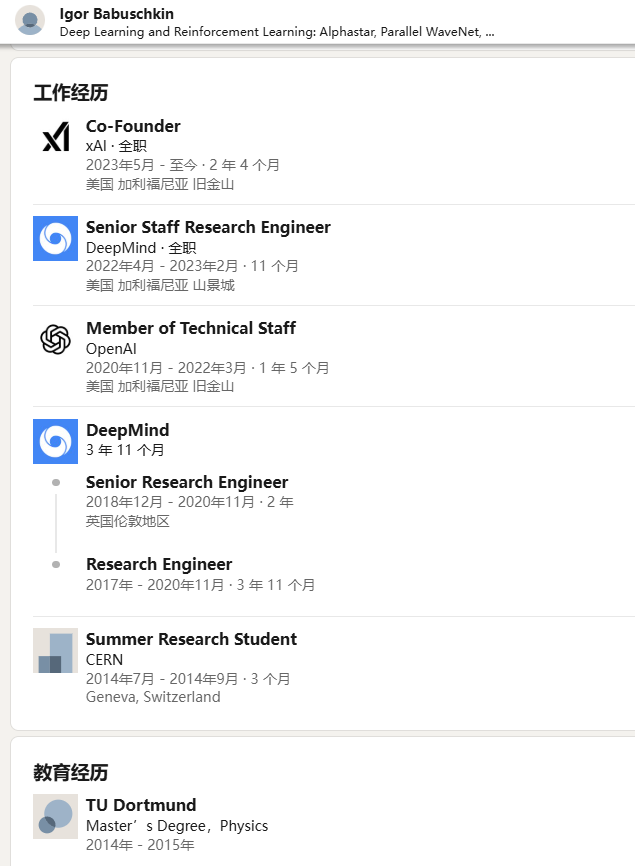Click the 教育经历 section heading
635x866 pixels.
click(70, 772)
